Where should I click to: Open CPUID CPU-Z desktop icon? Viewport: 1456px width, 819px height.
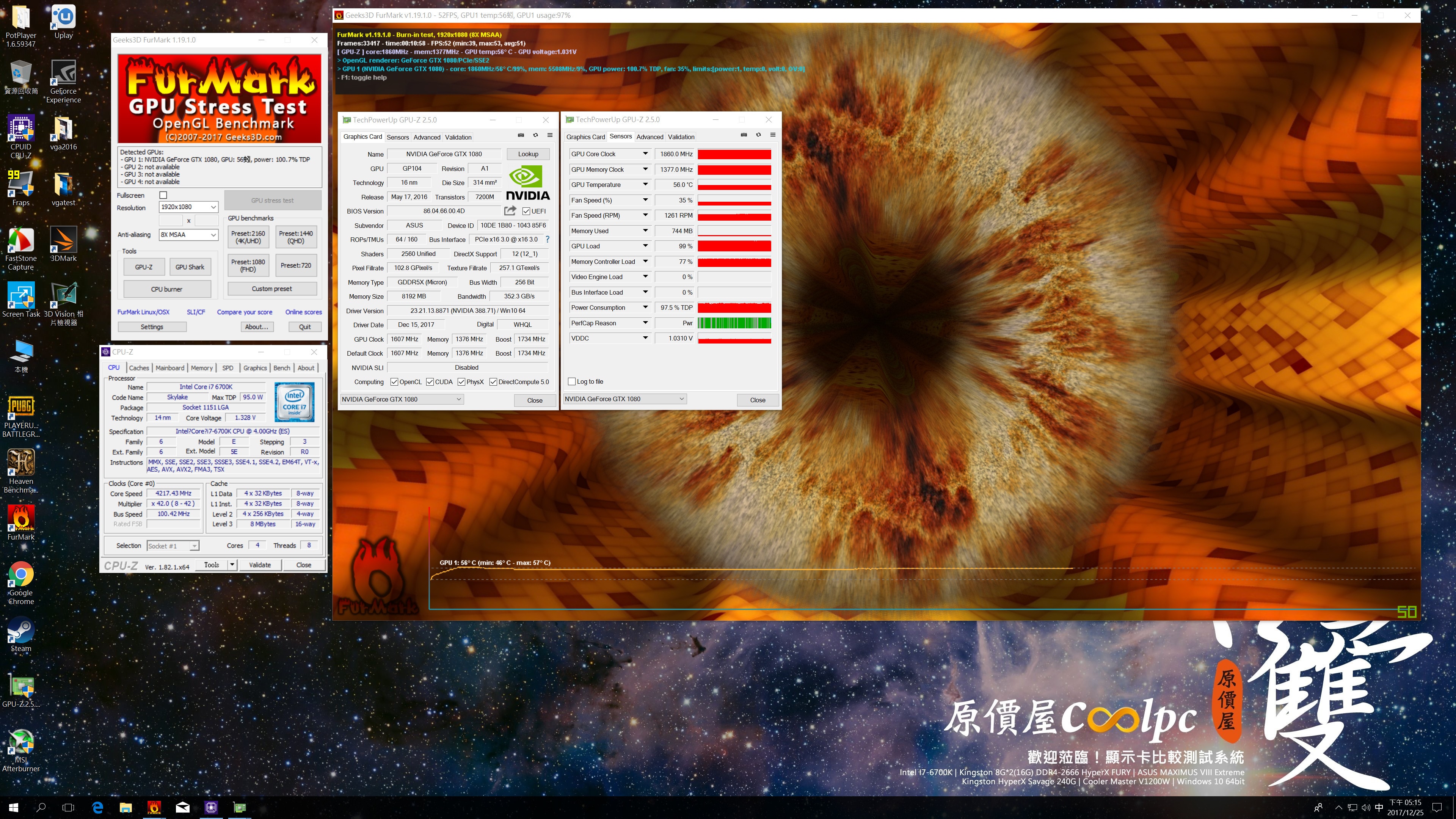21,137
